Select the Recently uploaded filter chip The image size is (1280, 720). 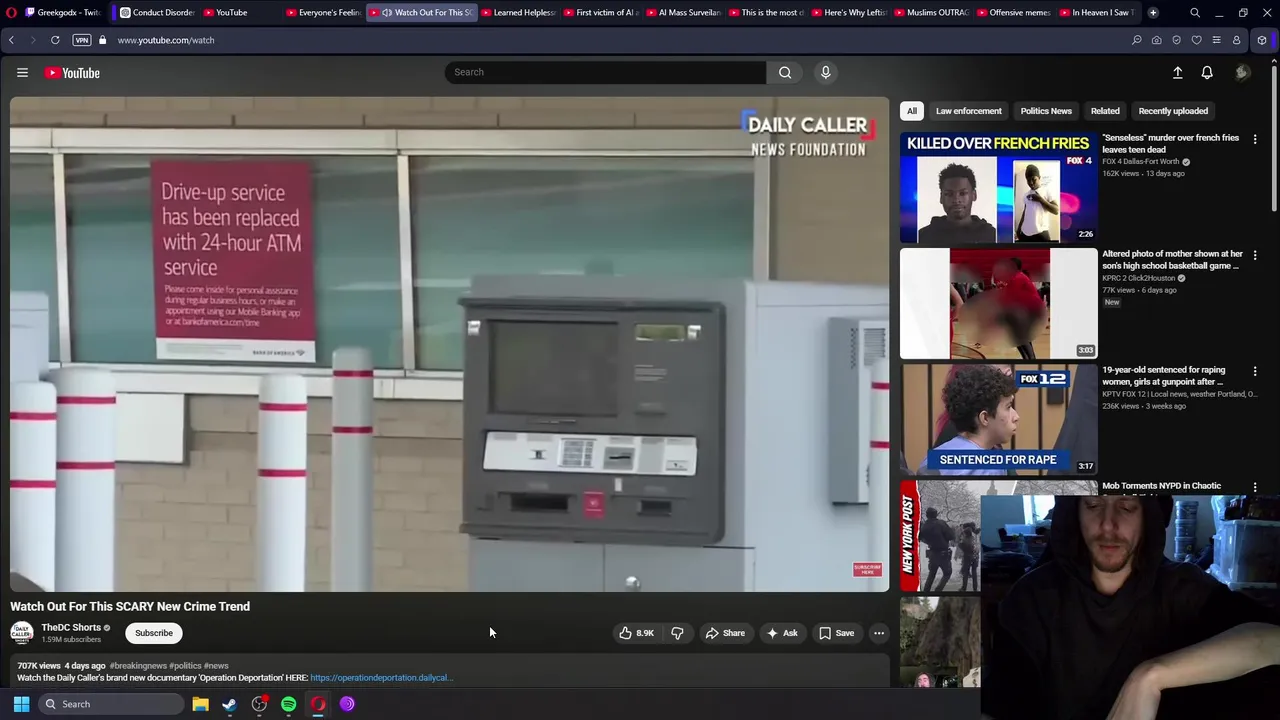pos(1173,111)
